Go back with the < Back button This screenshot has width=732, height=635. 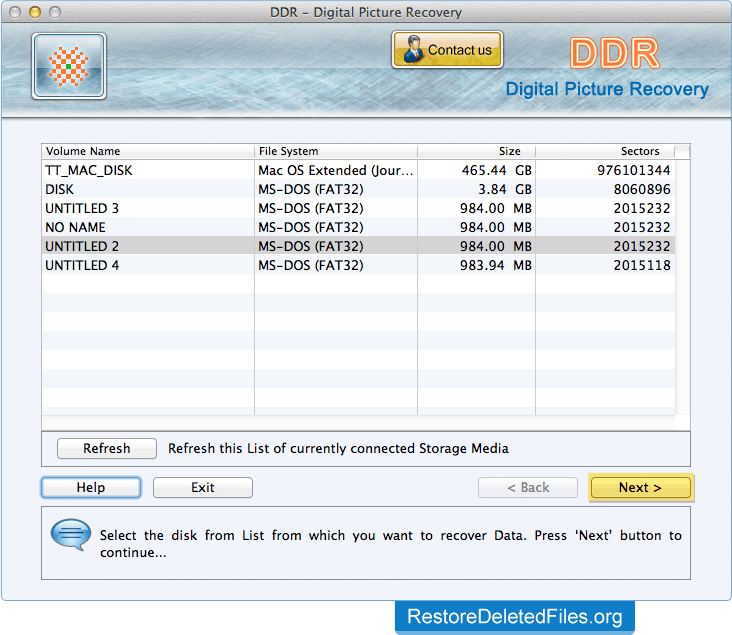pos(528,487)
